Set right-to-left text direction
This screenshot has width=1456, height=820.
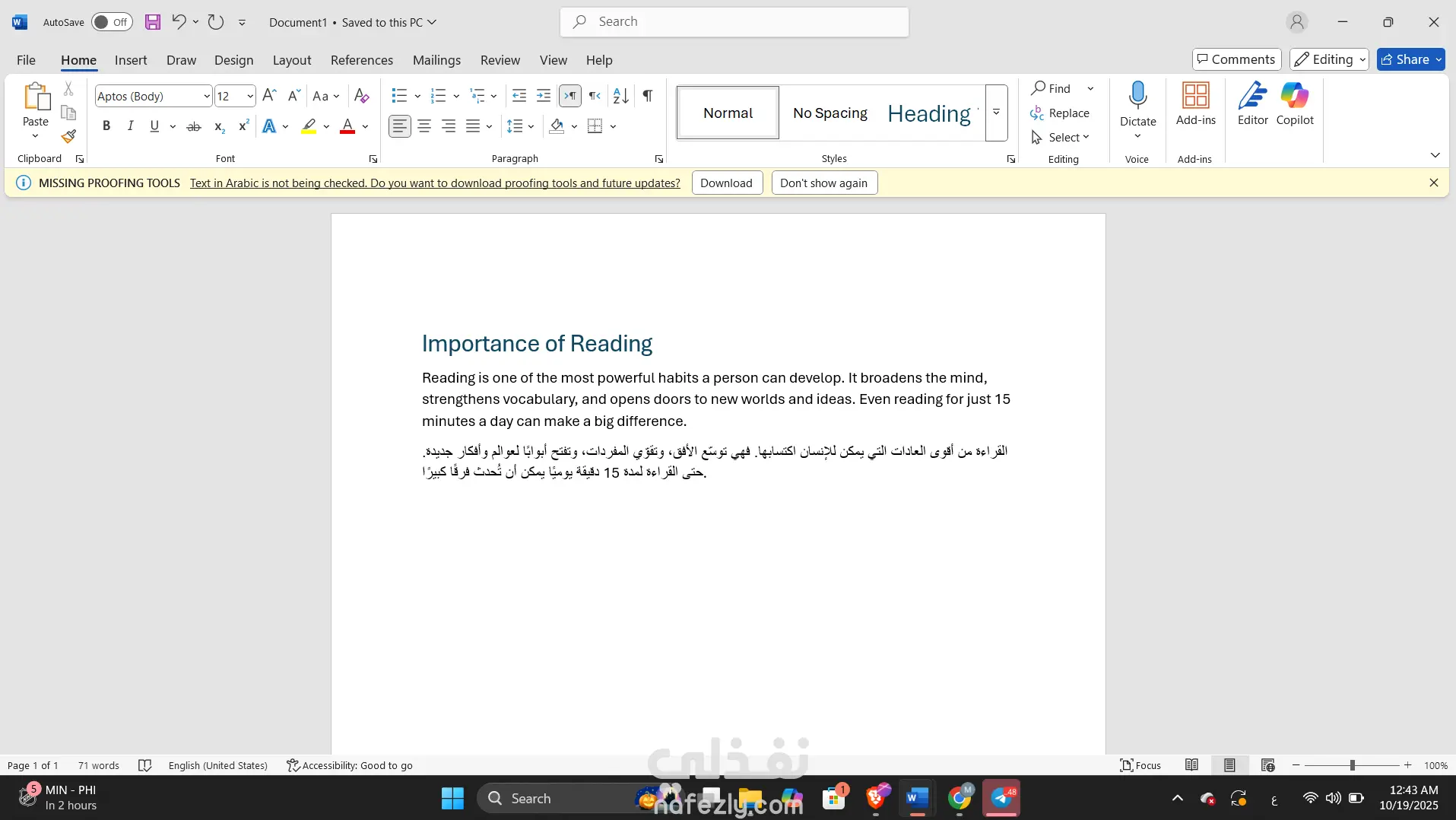point(595,95)
